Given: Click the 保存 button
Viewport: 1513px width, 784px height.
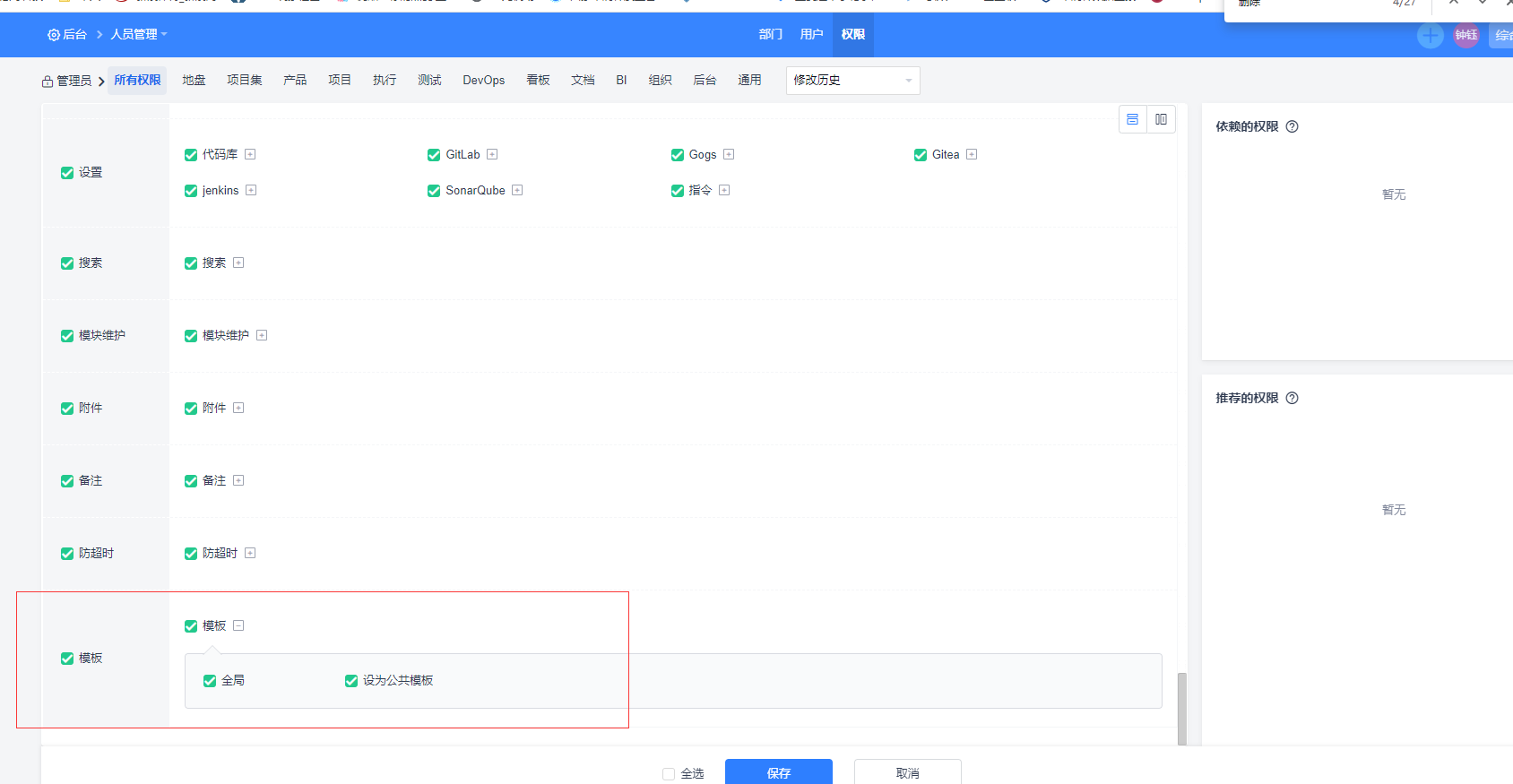Looking at the screenshot, I should pos(778,772).
